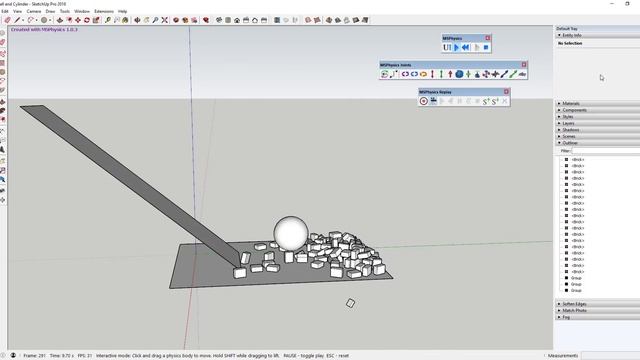Select the black Fixed joint tool
640x360 pixels.
tap(495, 74)
